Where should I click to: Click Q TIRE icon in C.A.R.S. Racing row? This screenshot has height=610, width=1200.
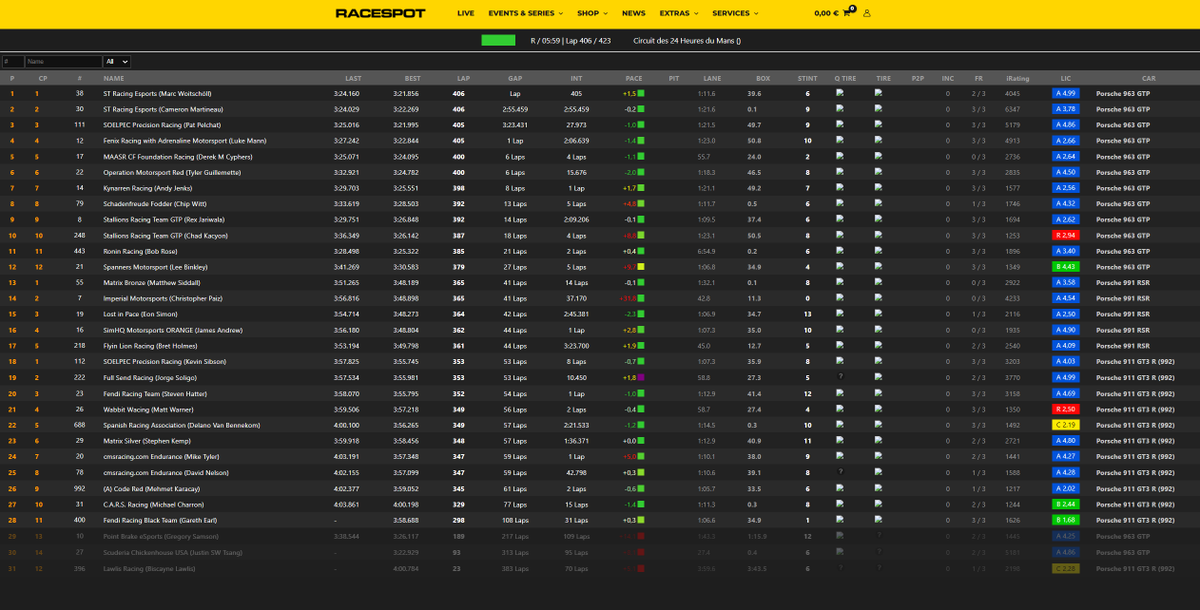point(840,504)
